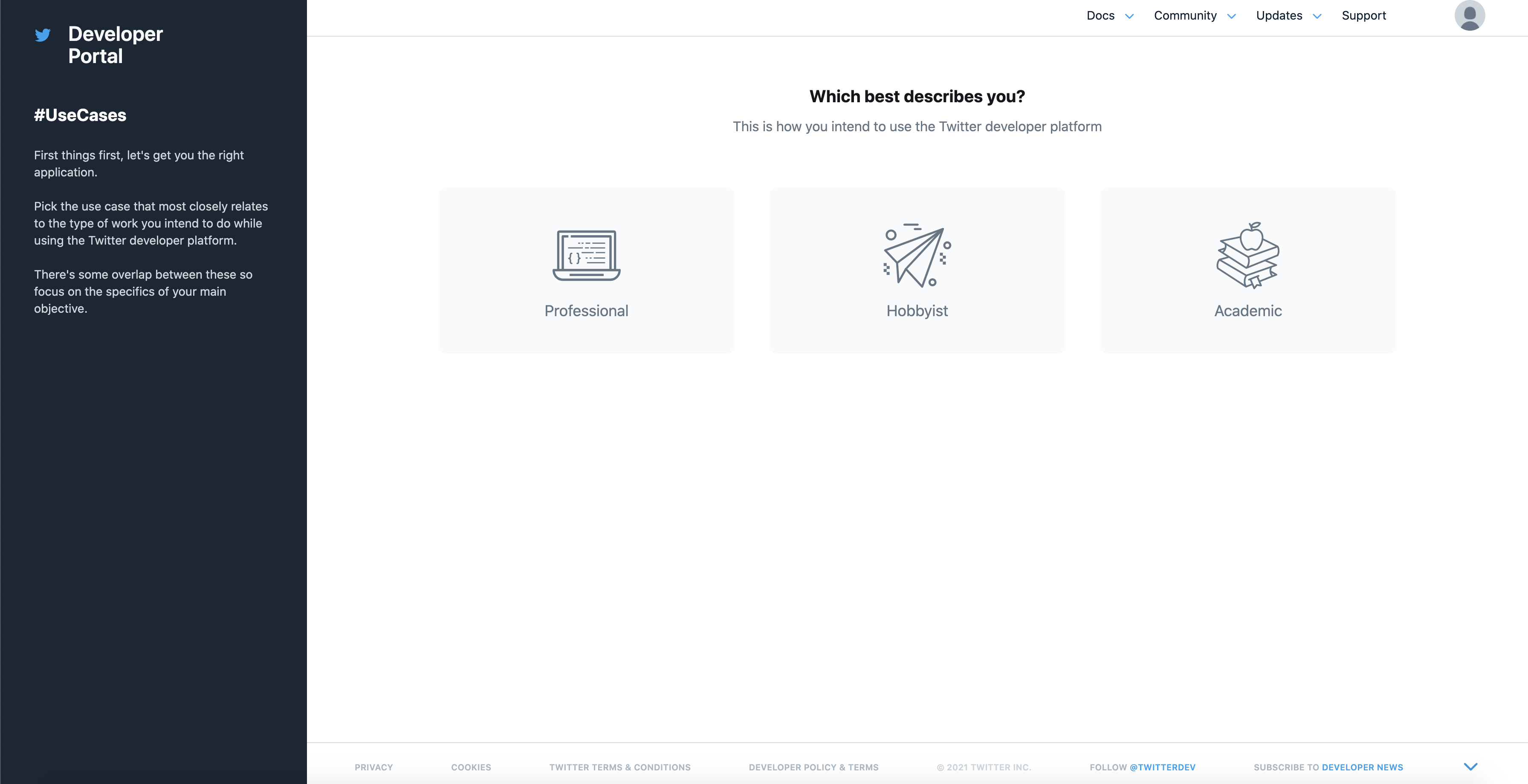Expand the Community dropdown chevron
1528x784 pixels.
pyautogui.click(x=1231, y=17)
